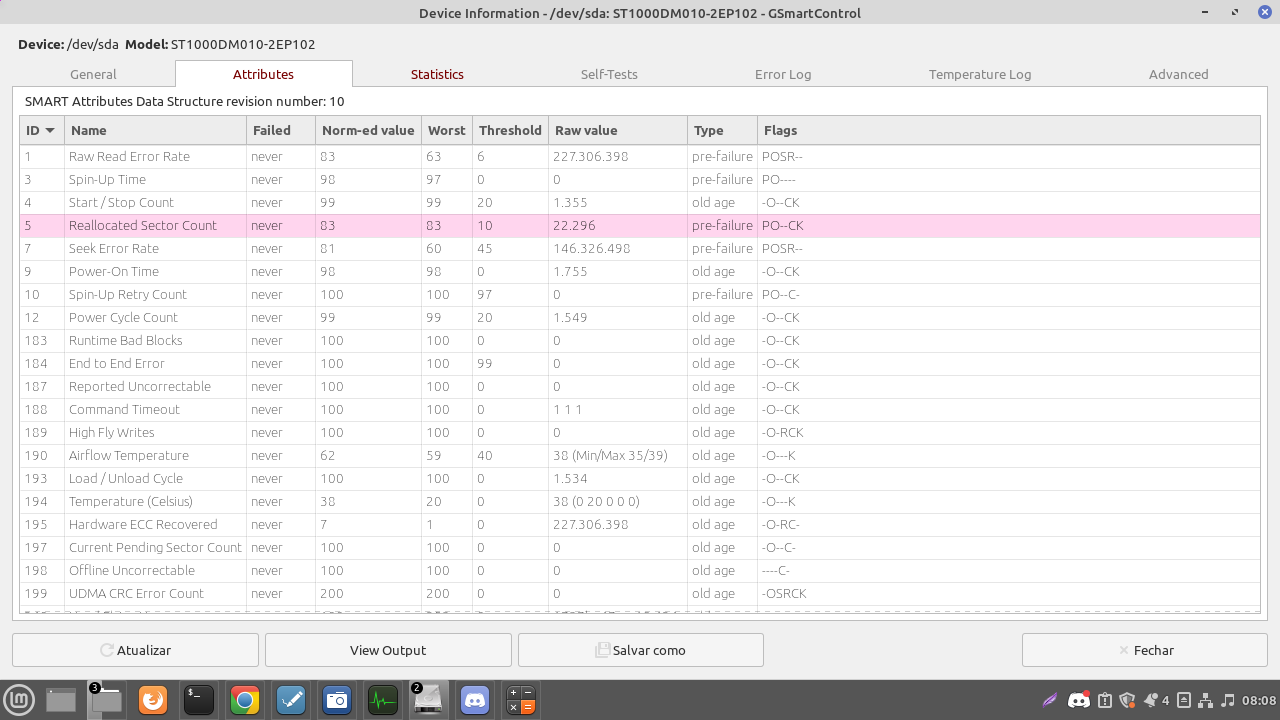
Task: Click the Atualizar refresh button
Action: click(135, 650)
